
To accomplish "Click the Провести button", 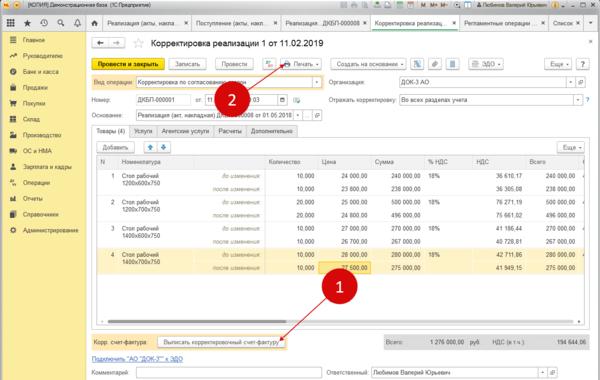I will tap(234, 64).
